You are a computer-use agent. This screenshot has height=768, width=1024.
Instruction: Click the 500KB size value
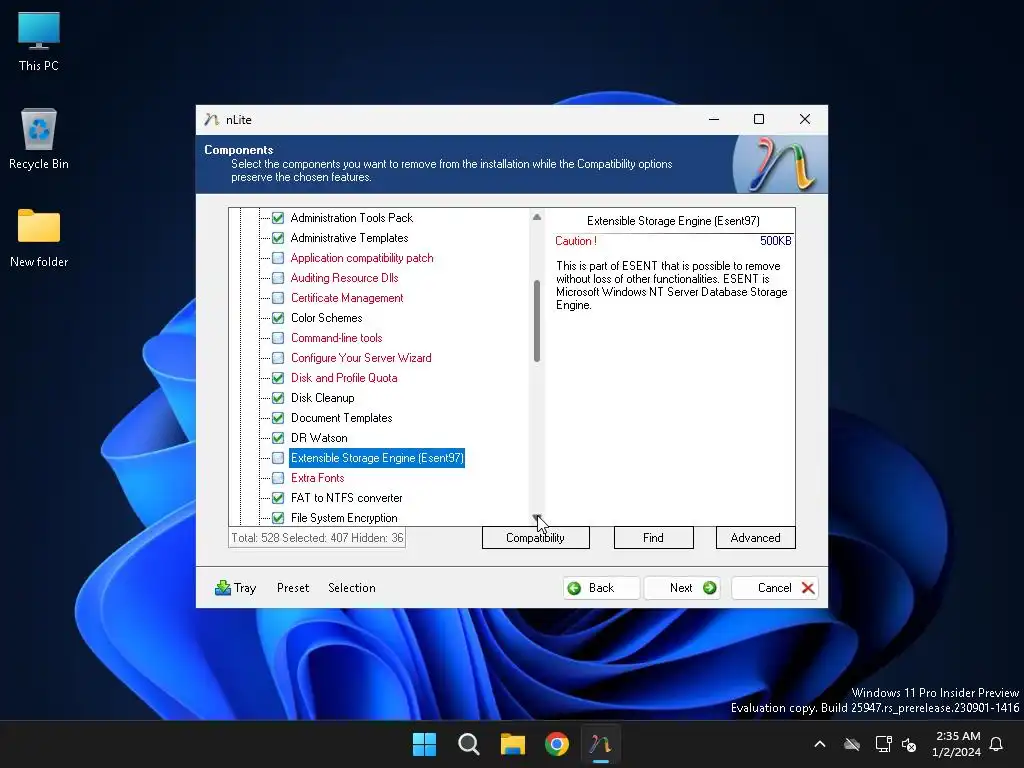click(x=775, y=241)
